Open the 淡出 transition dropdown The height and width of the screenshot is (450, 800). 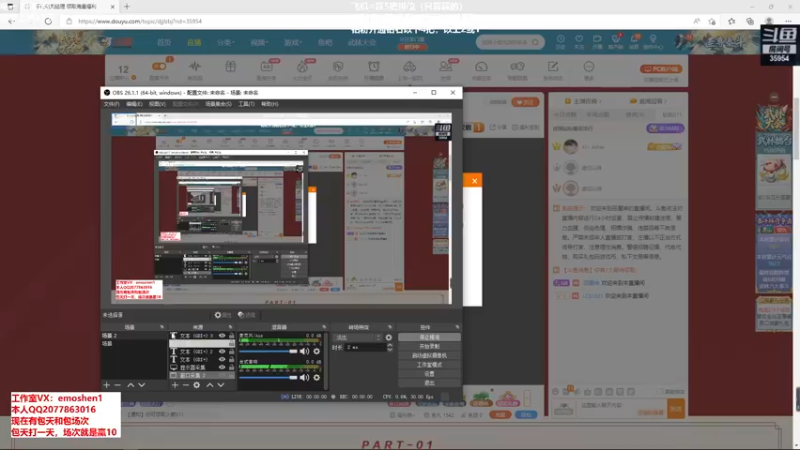tap(357, 337)
